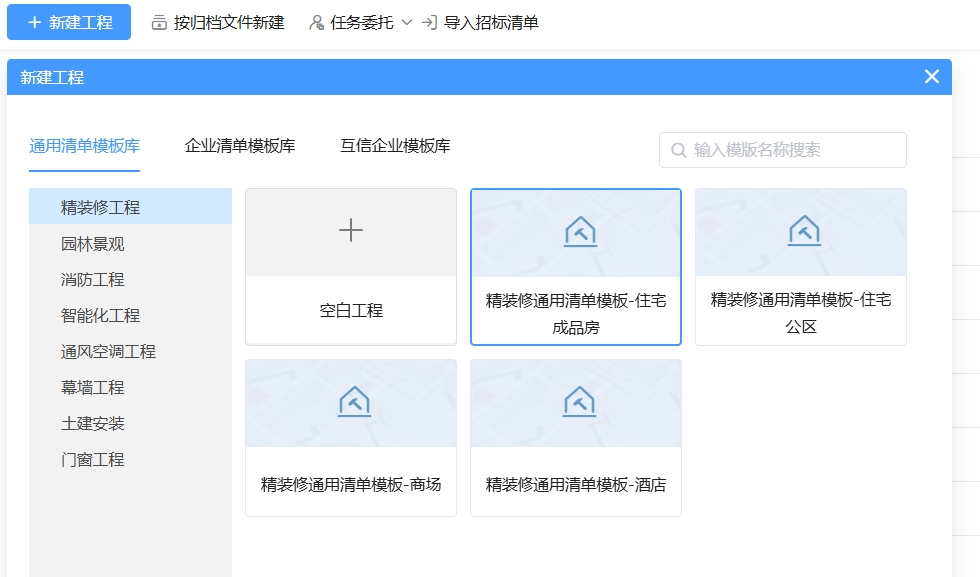
Task: Pick 门窗工程 in the left list
Action: click(x=93, y=460)
